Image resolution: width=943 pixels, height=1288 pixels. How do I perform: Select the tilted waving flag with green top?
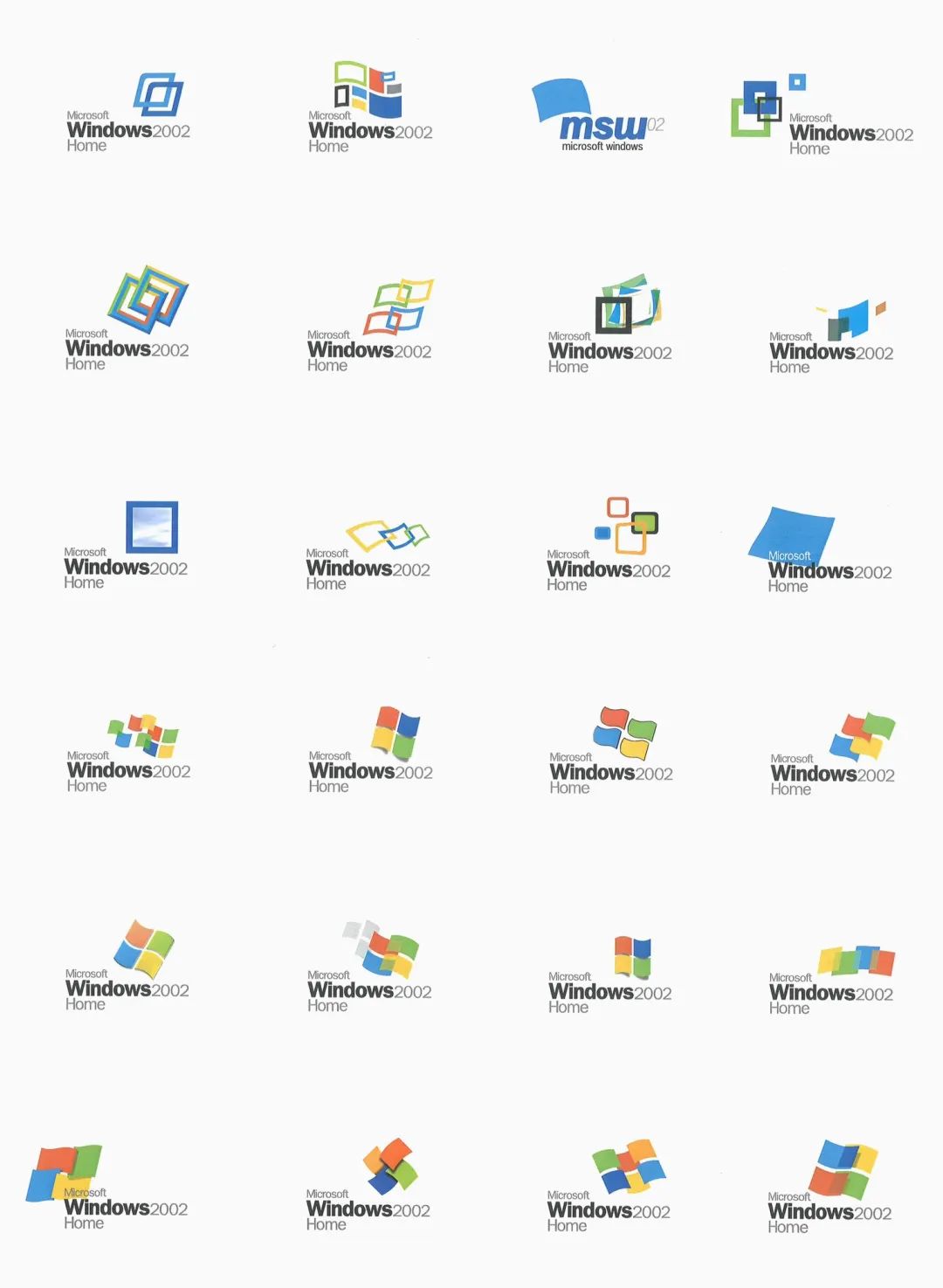(x=863, y=736)
